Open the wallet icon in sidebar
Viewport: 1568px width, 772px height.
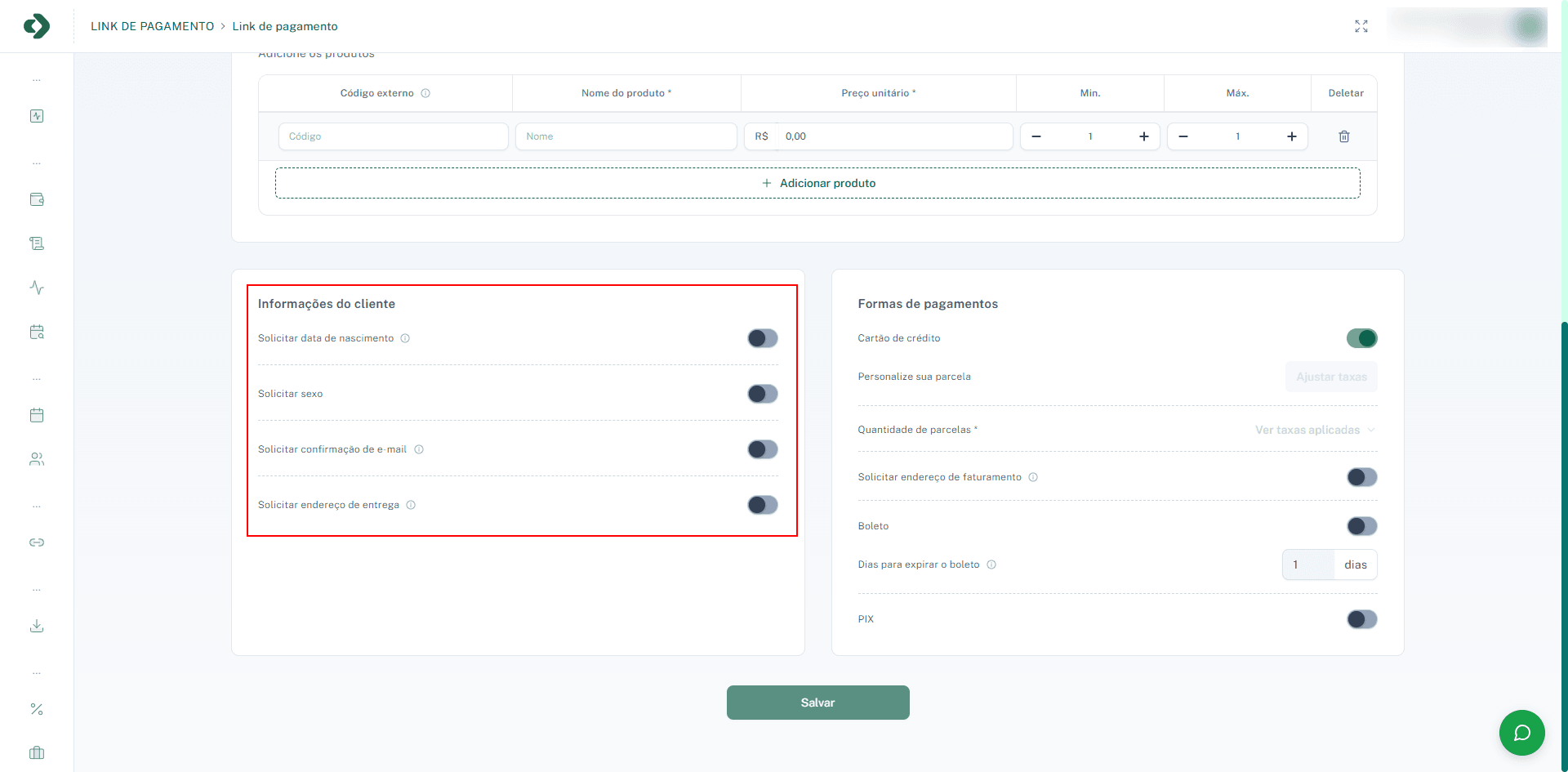[37, 199]
